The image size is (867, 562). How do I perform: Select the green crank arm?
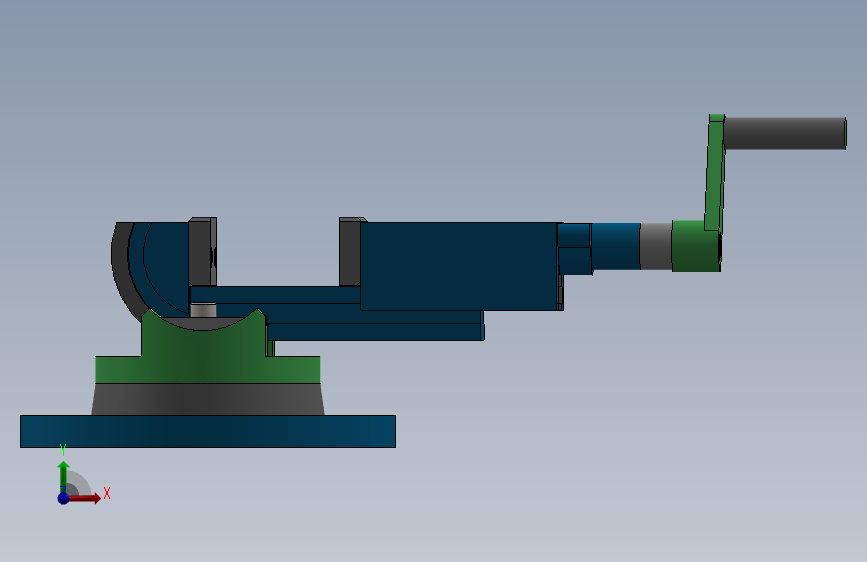tap(715, 173)
